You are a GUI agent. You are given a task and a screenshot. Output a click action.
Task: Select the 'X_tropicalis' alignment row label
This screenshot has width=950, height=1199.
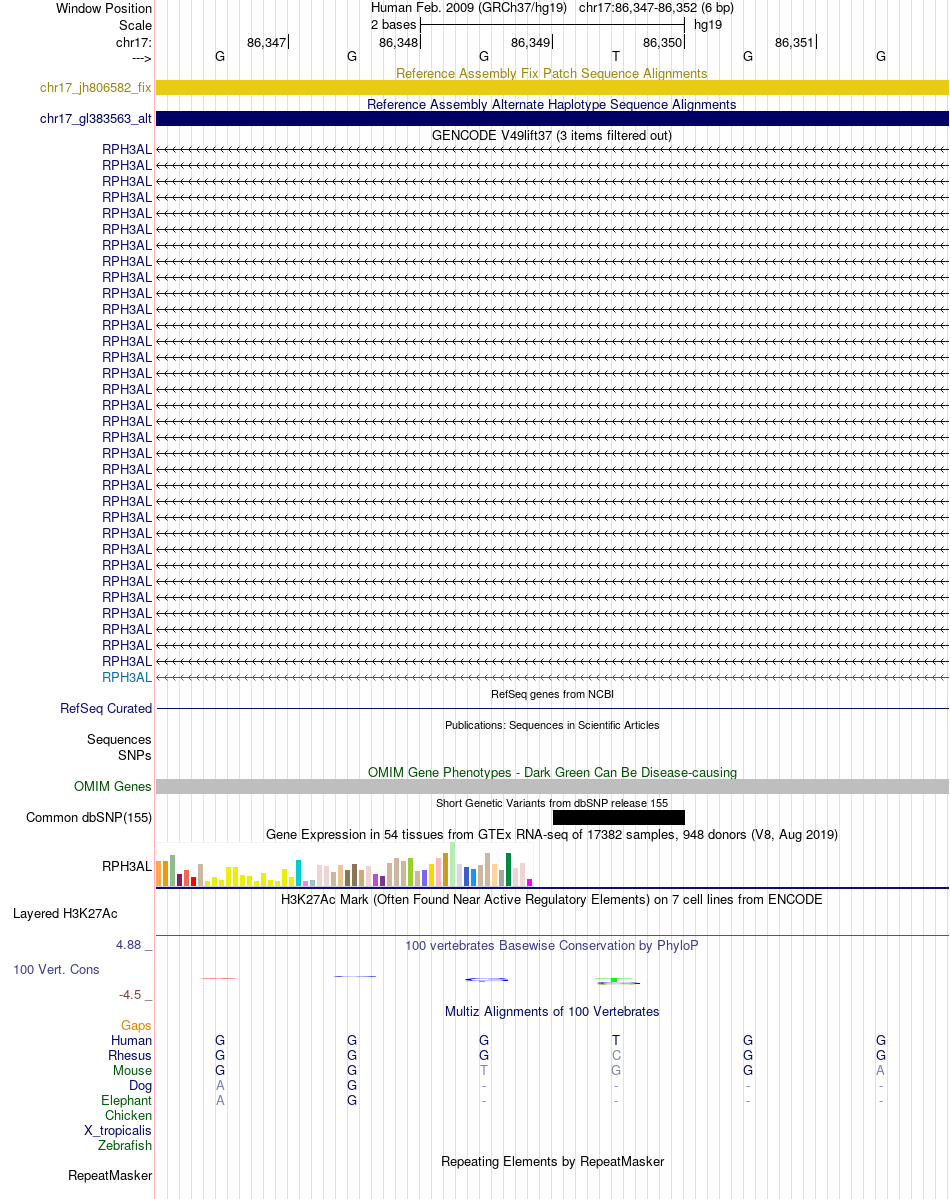pyautogui.click(x=118, y=1131)
